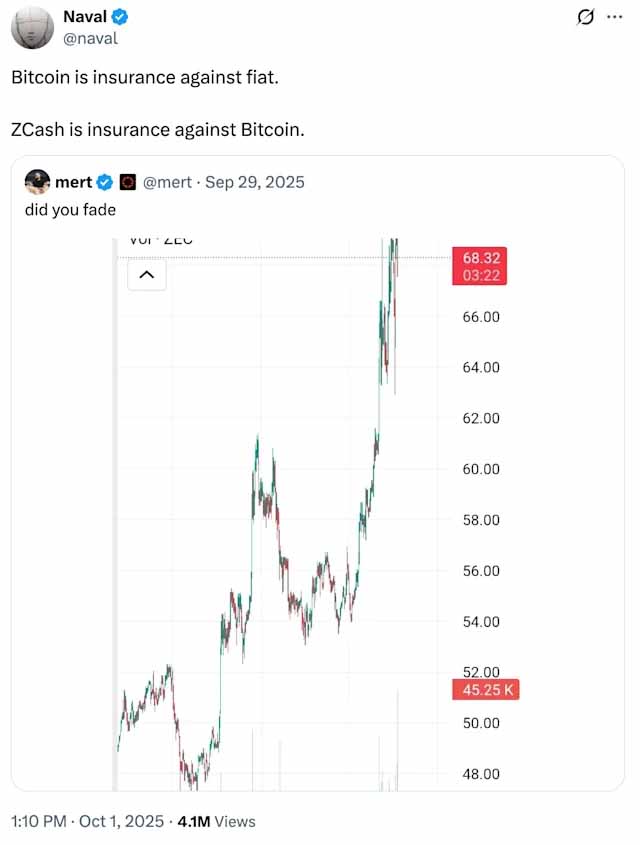Open the quoted tweet's Sep 29, 2025 date
The height and width of the screenshot is (845, 640).
(x=255, y=182)
